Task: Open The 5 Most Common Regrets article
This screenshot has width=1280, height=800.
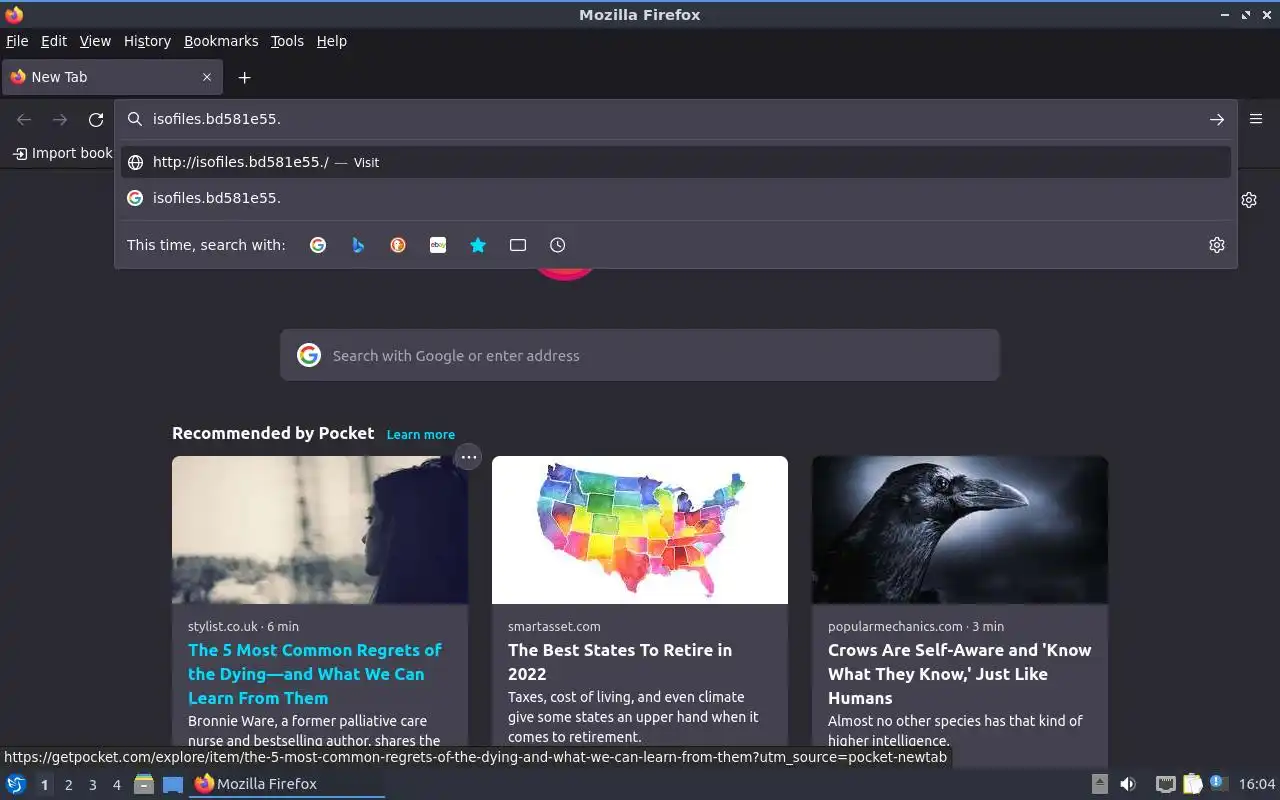Action: [315, 674]
